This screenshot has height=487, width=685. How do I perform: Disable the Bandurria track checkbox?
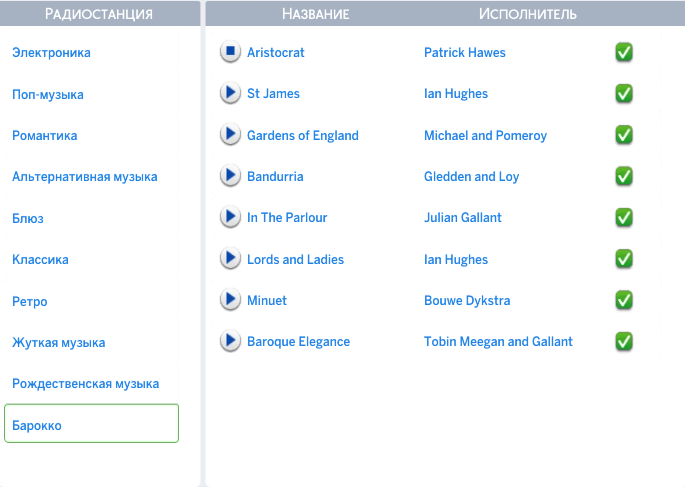(624, 176)
